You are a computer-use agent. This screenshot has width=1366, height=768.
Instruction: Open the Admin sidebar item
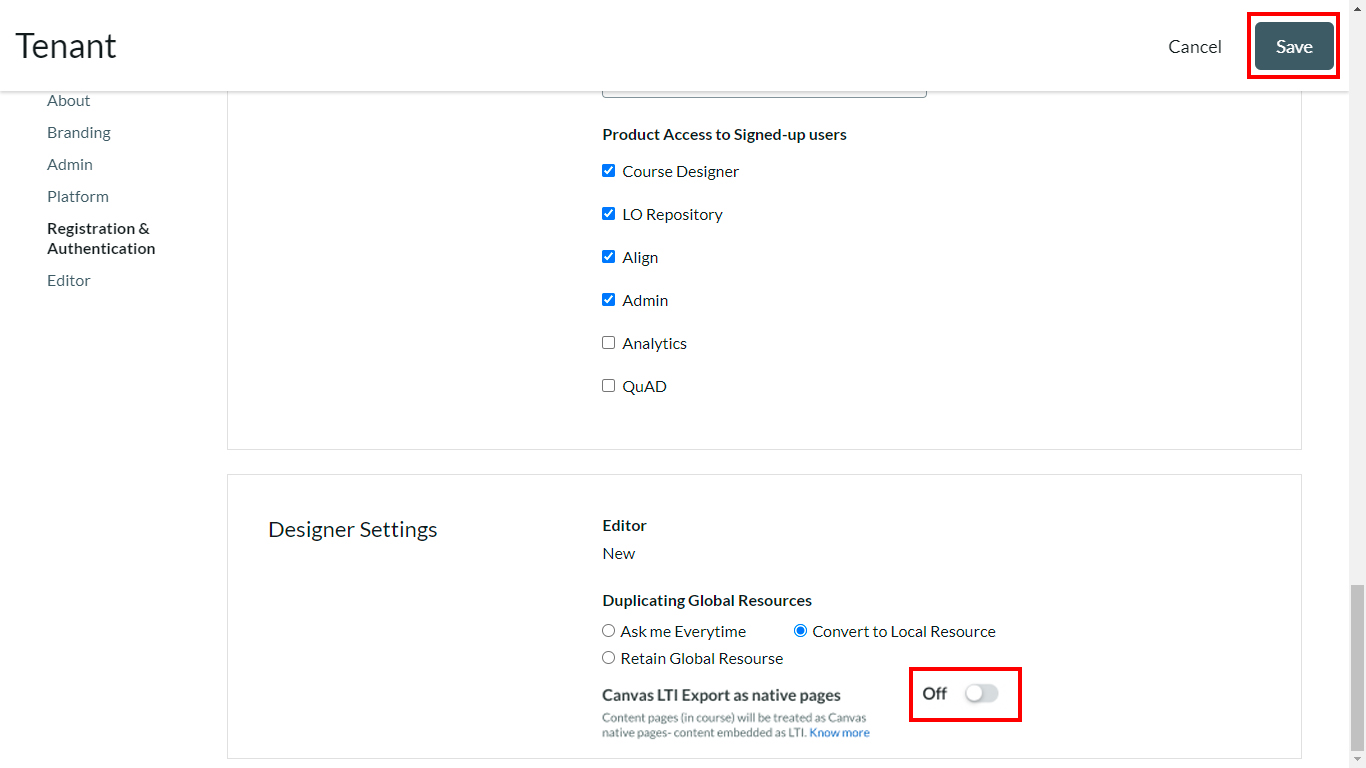(x=70, y=164)
